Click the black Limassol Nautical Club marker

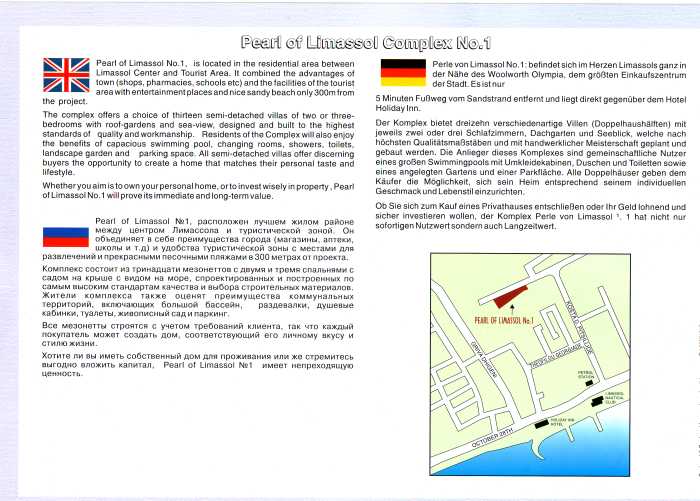point(597,401)
